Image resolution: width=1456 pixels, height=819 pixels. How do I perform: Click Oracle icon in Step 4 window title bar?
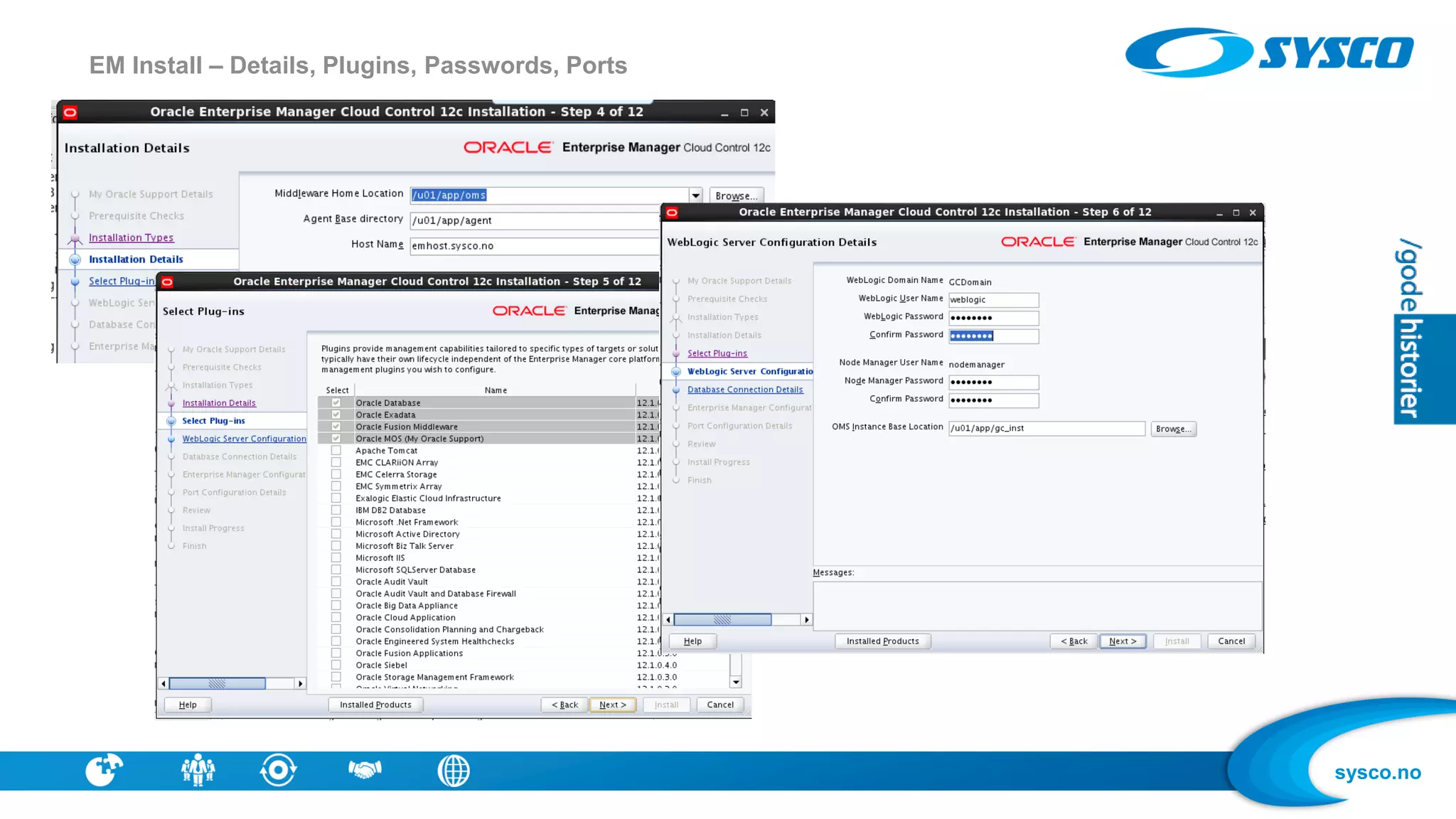70,112
